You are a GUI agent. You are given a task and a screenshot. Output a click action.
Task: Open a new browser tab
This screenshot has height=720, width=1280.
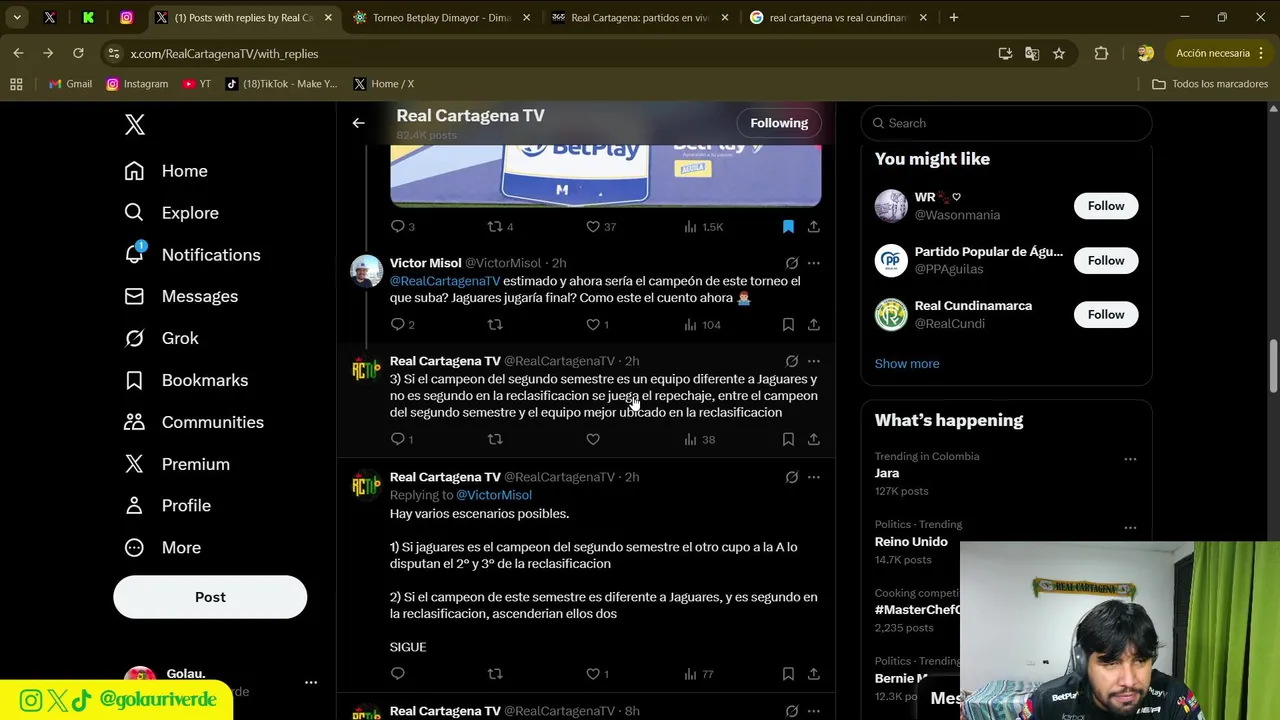pyautogui.click(x=954, y=17)
